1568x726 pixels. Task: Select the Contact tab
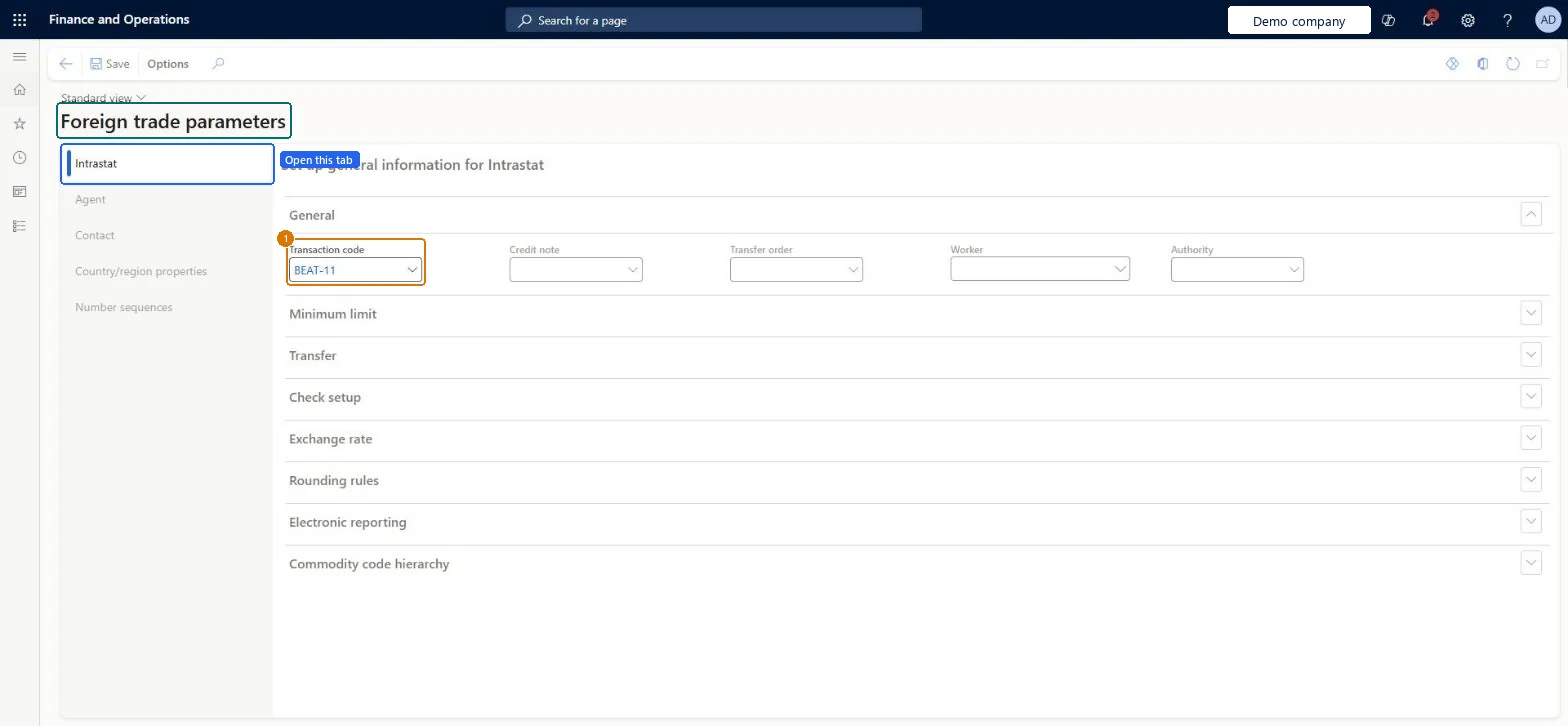point(167,236)
